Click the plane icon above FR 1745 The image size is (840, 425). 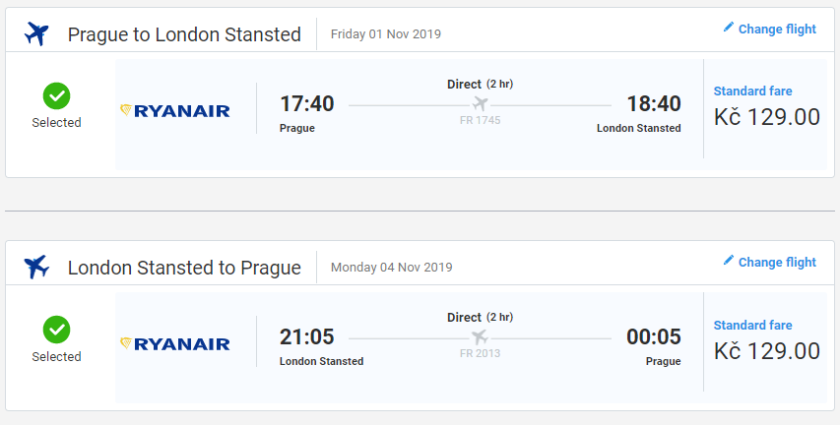pos(480,104)
